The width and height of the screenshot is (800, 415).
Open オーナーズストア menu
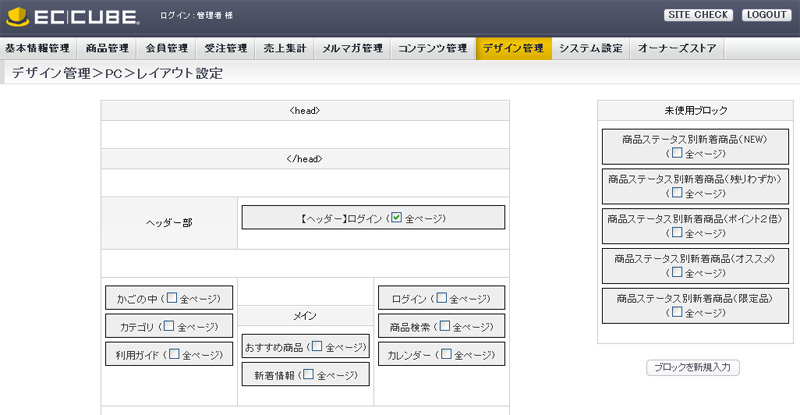[677, 48]
